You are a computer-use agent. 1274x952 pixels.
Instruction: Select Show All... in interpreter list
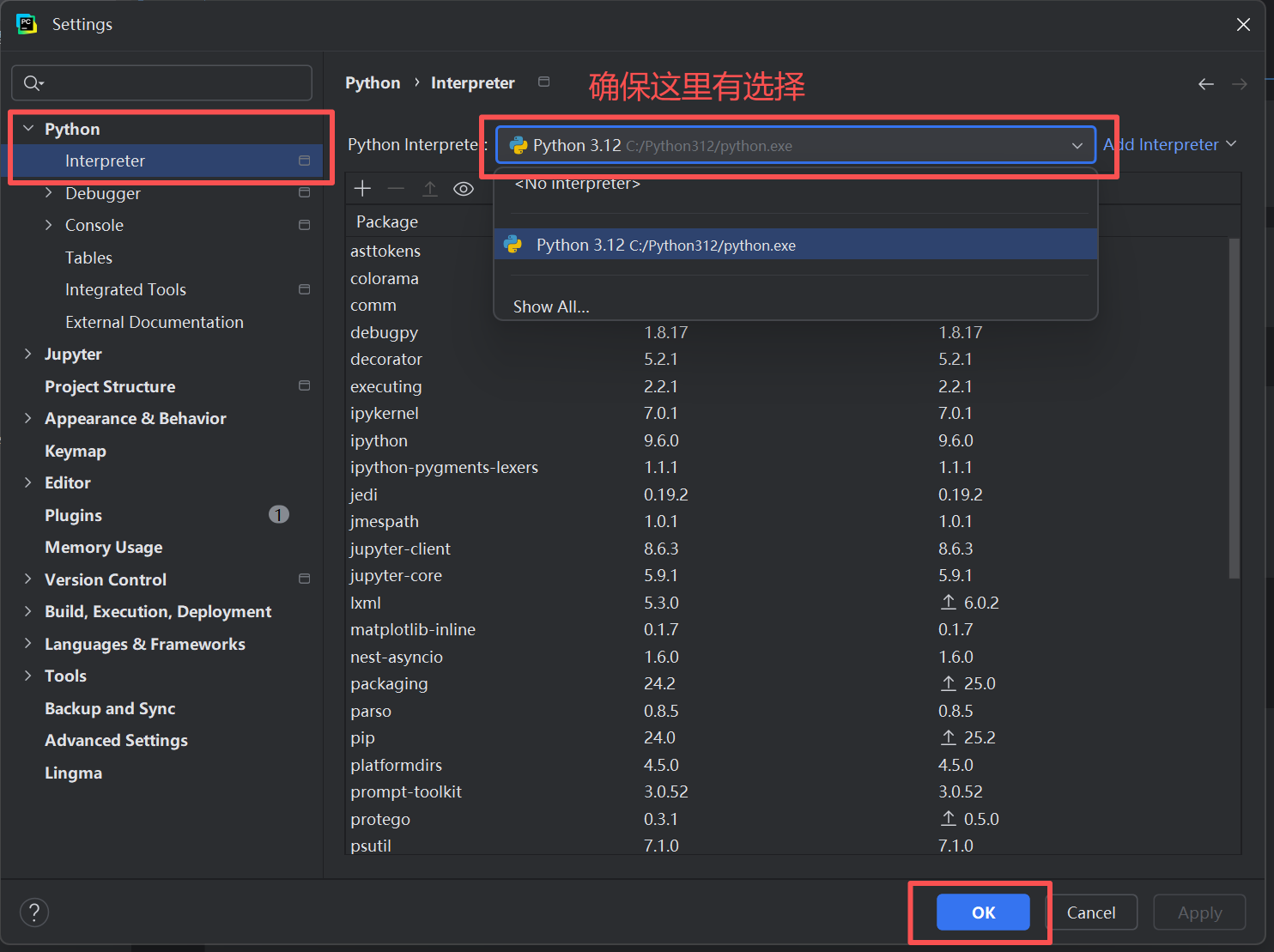click(551, 306)
